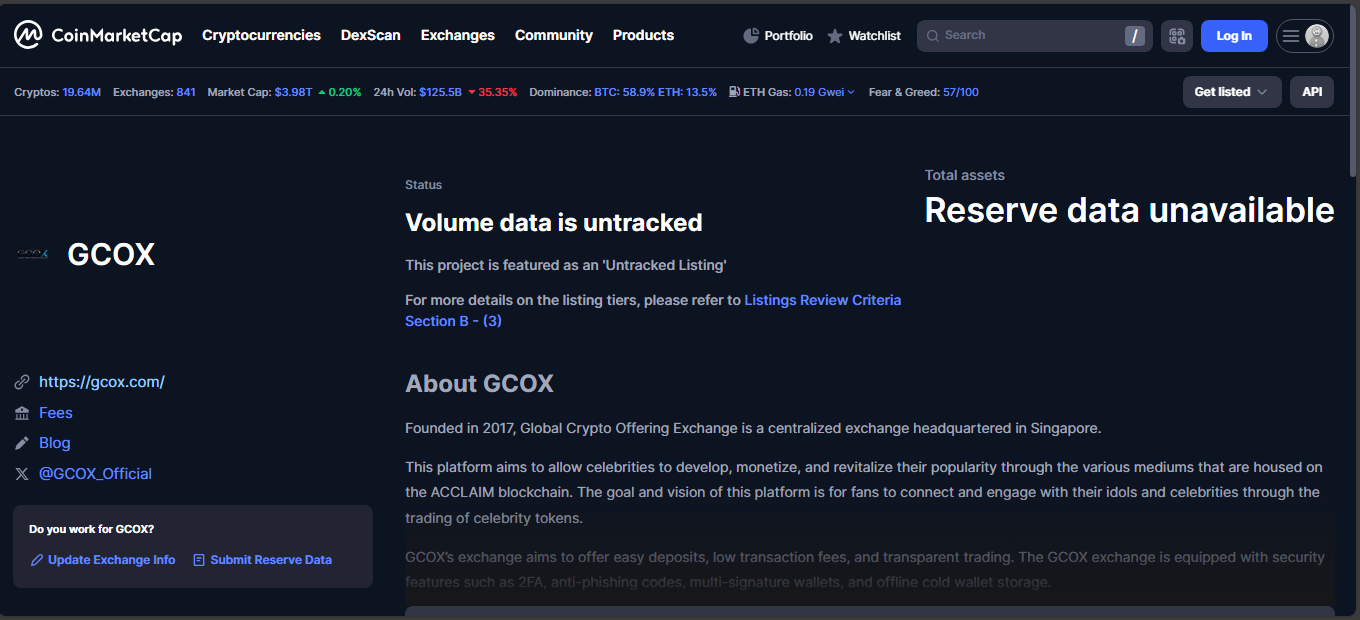Click the API button
The width and height of the screenshot is (1360, 620).
(x=1311, y=92)
